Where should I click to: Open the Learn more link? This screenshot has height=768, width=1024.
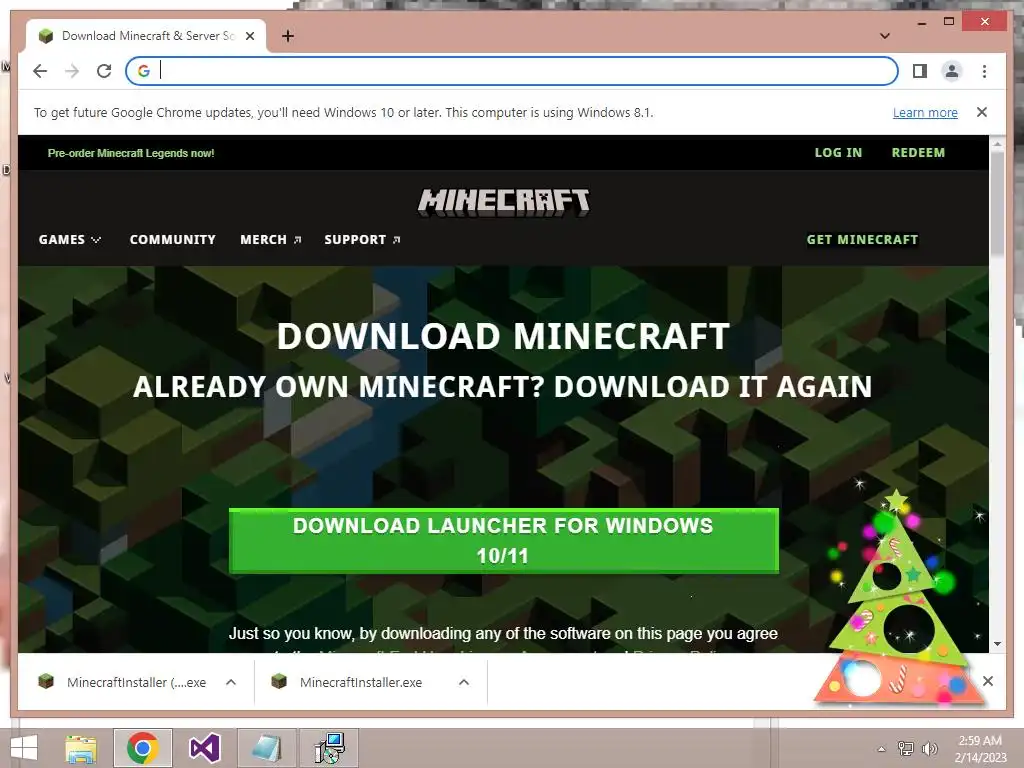coord(925,112)
